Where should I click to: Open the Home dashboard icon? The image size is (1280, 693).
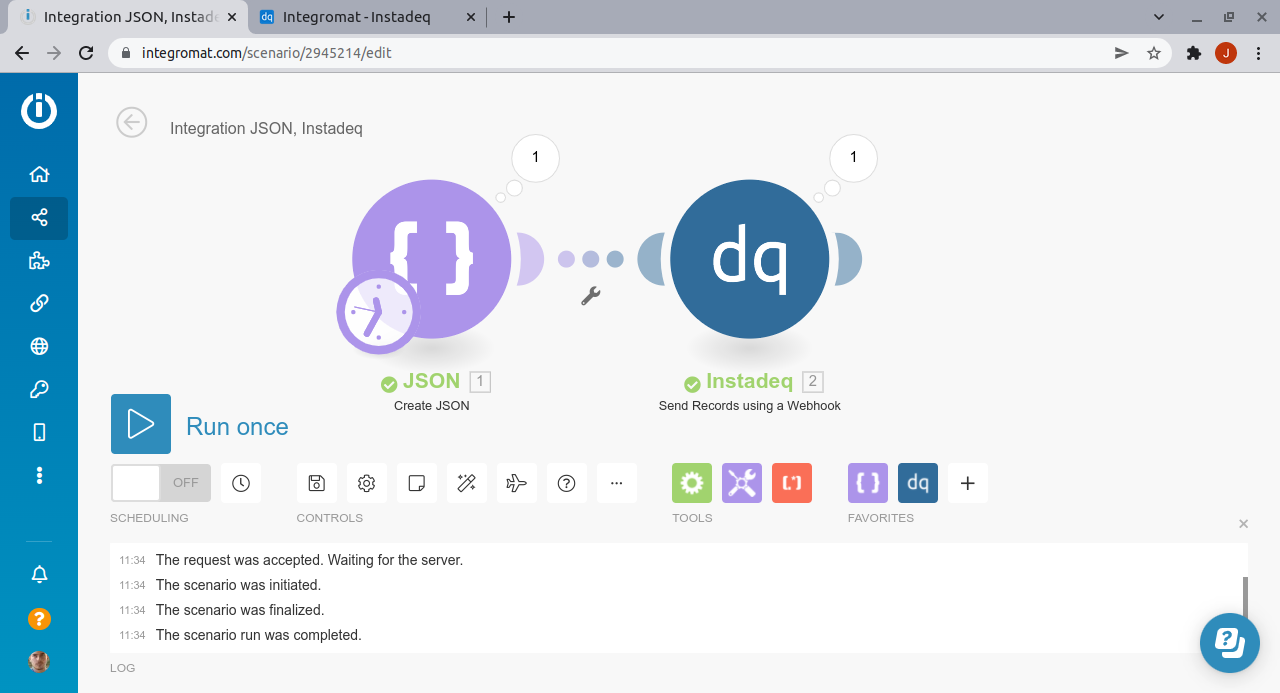pyautogui.click(x=39, y=174)
